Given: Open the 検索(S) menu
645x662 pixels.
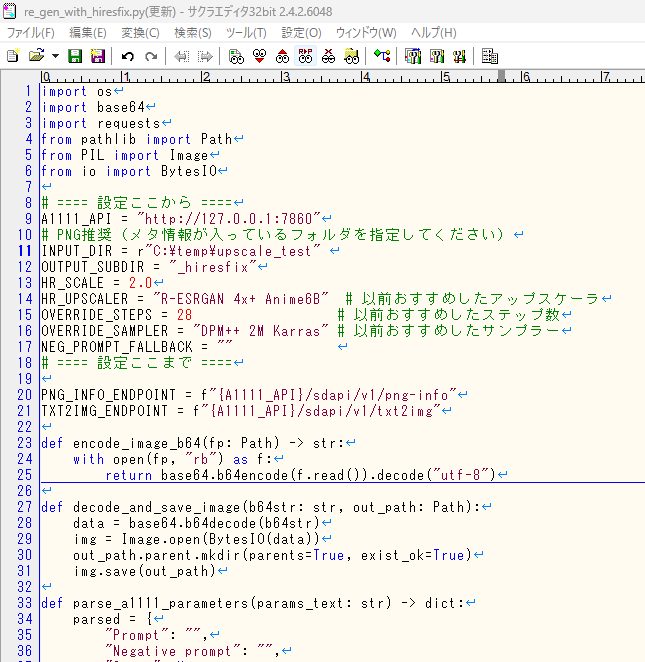Looking at the screenshot, I should [x=192, y=33].
